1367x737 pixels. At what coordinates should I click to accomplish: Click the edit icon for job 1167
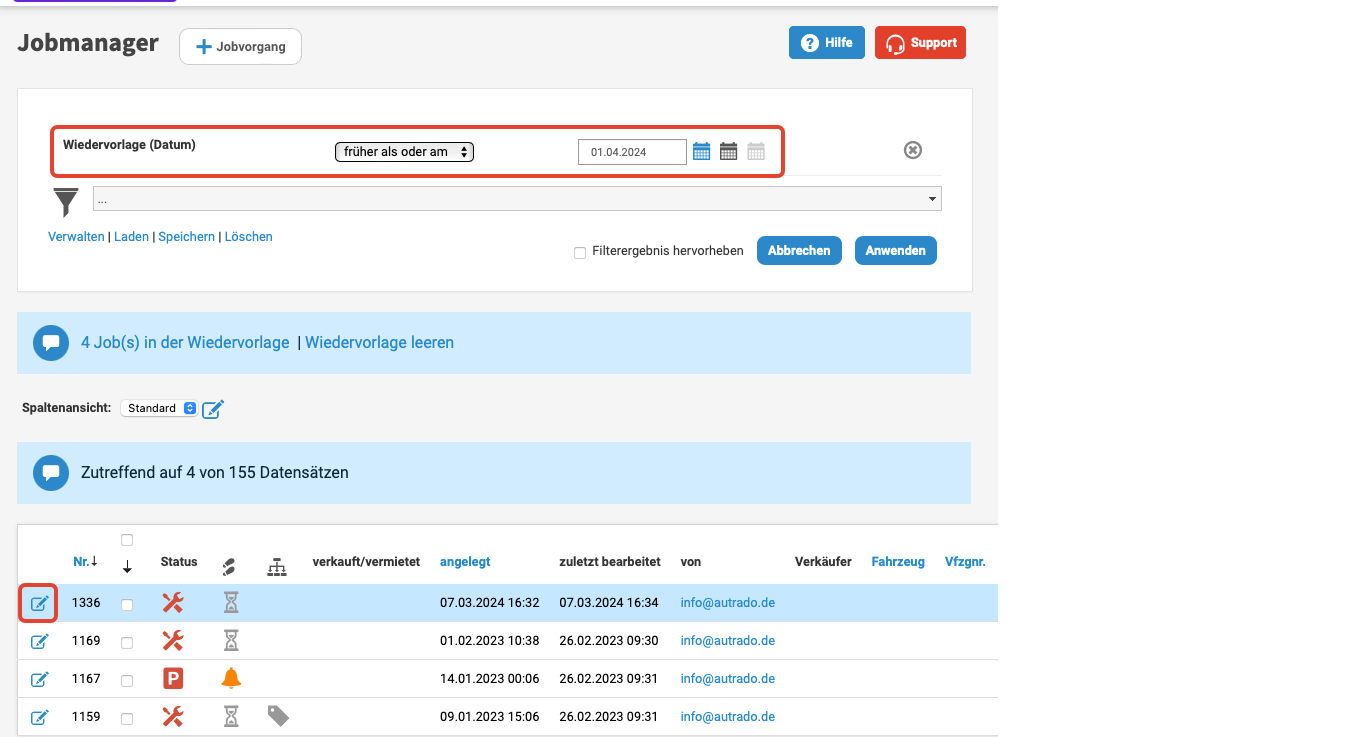[39, 679]
